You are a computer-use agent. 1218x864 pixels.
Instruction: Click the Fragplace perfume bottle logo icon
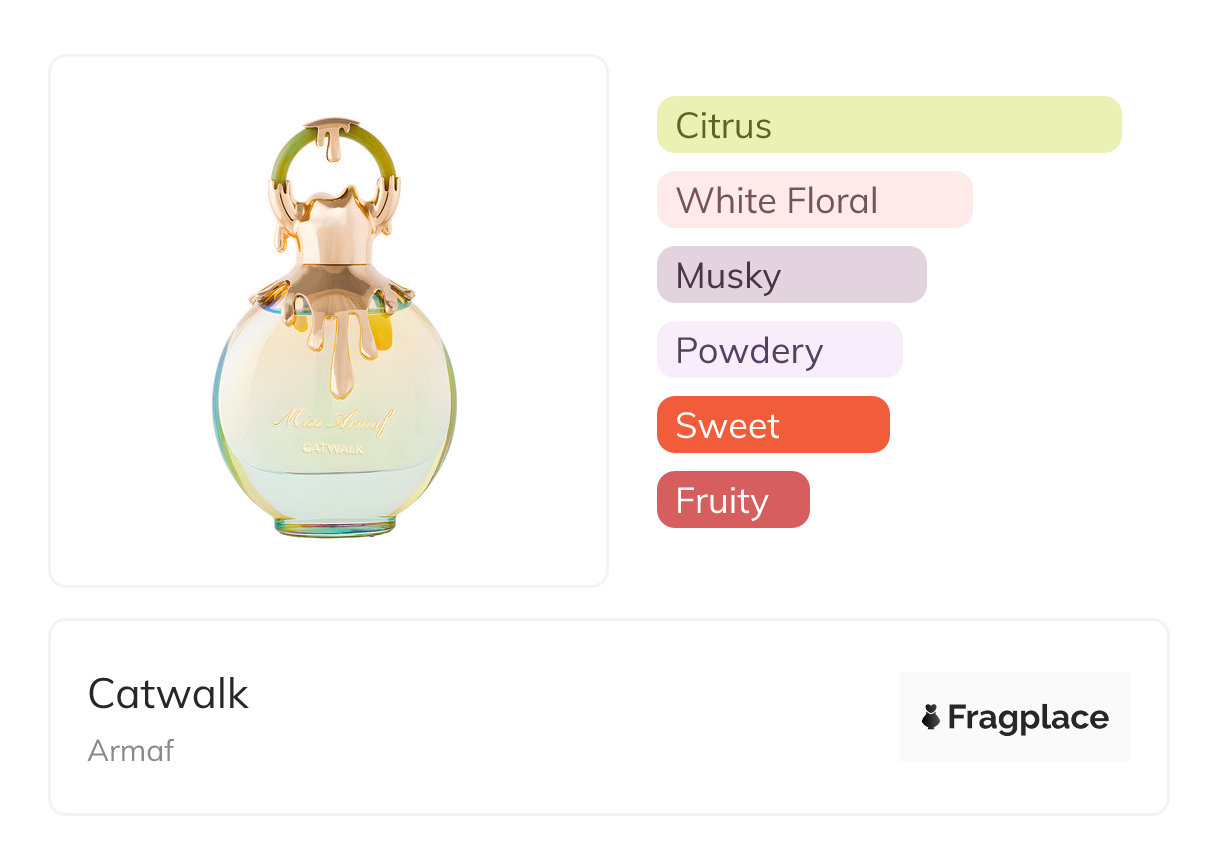tap(931, 717)
